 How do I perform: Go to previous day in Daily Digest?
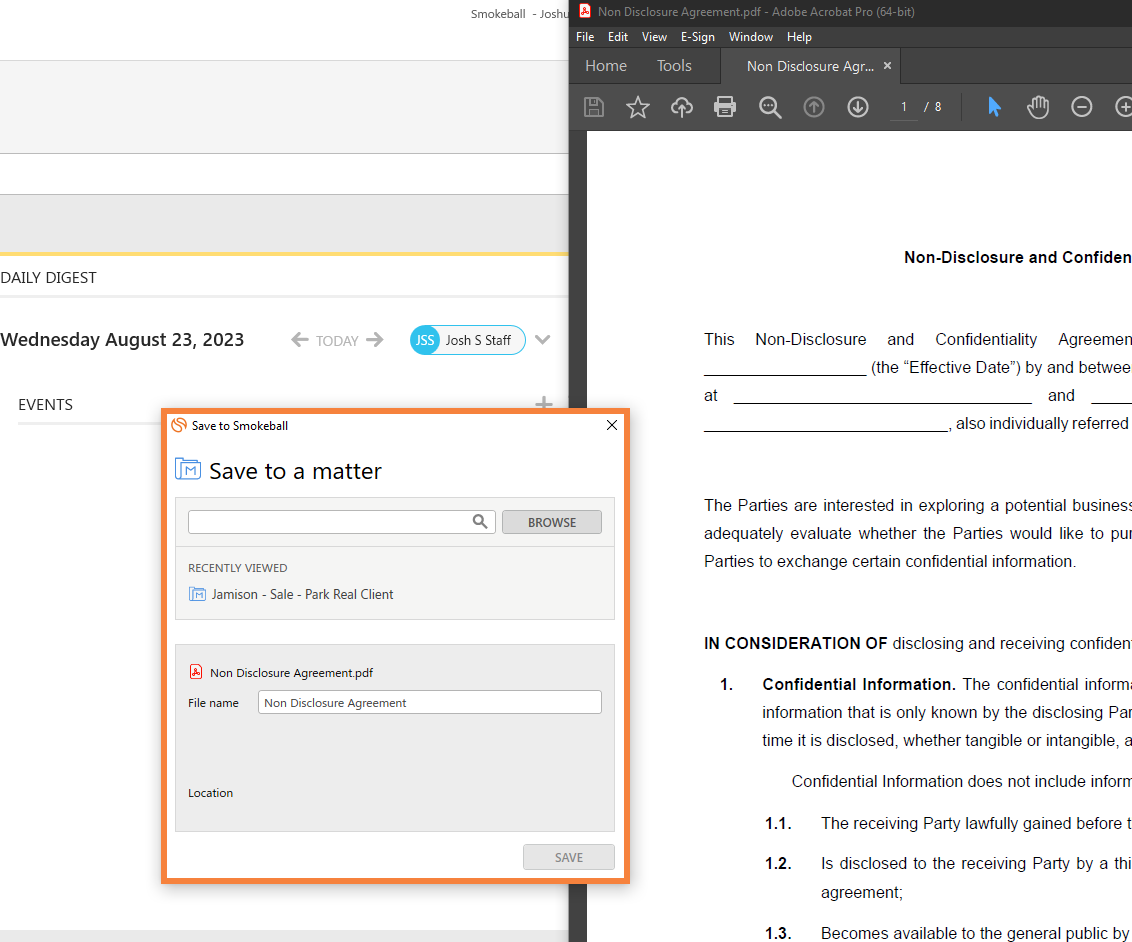[x=300, y=340]
